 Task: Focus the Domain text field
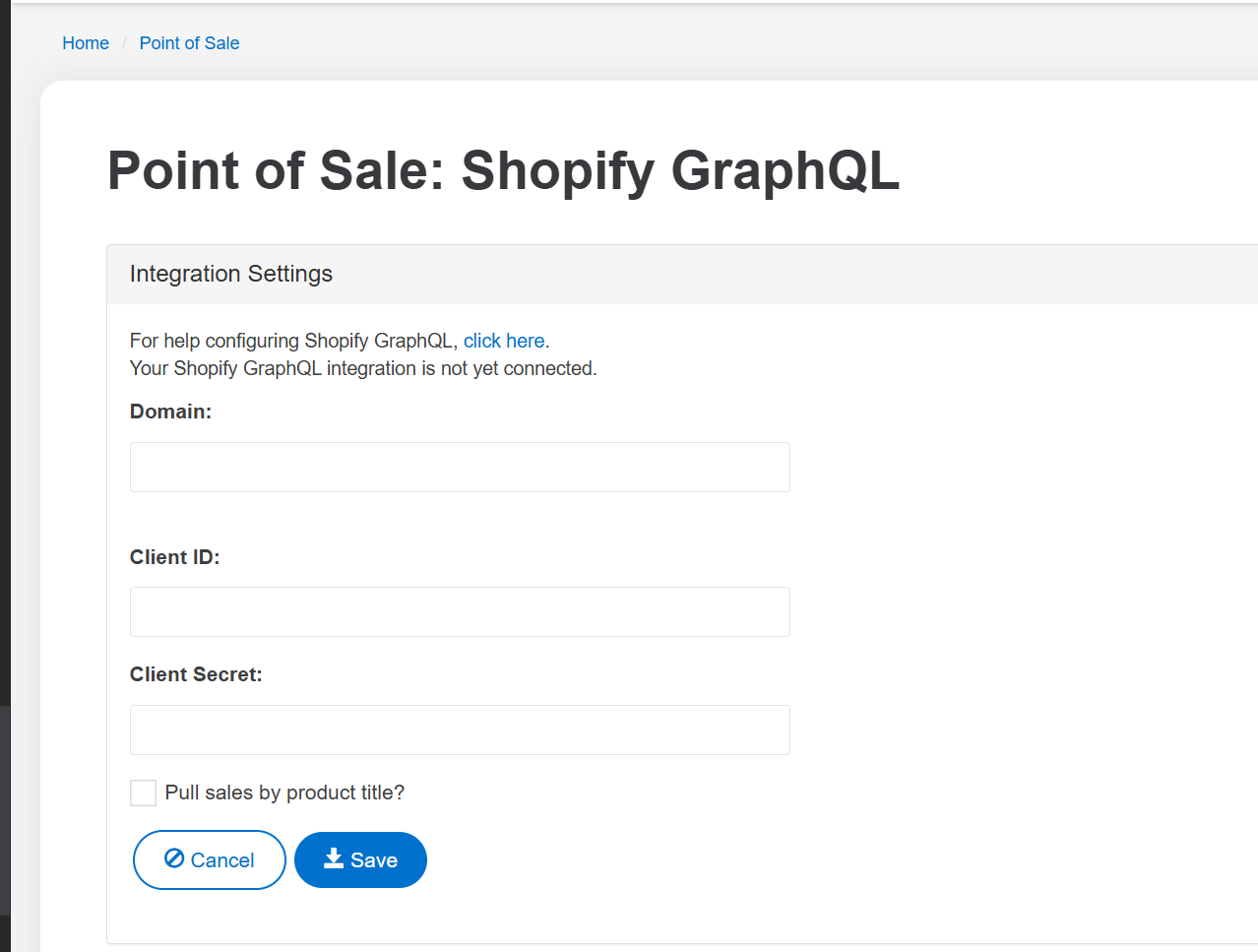coord(460,467)
